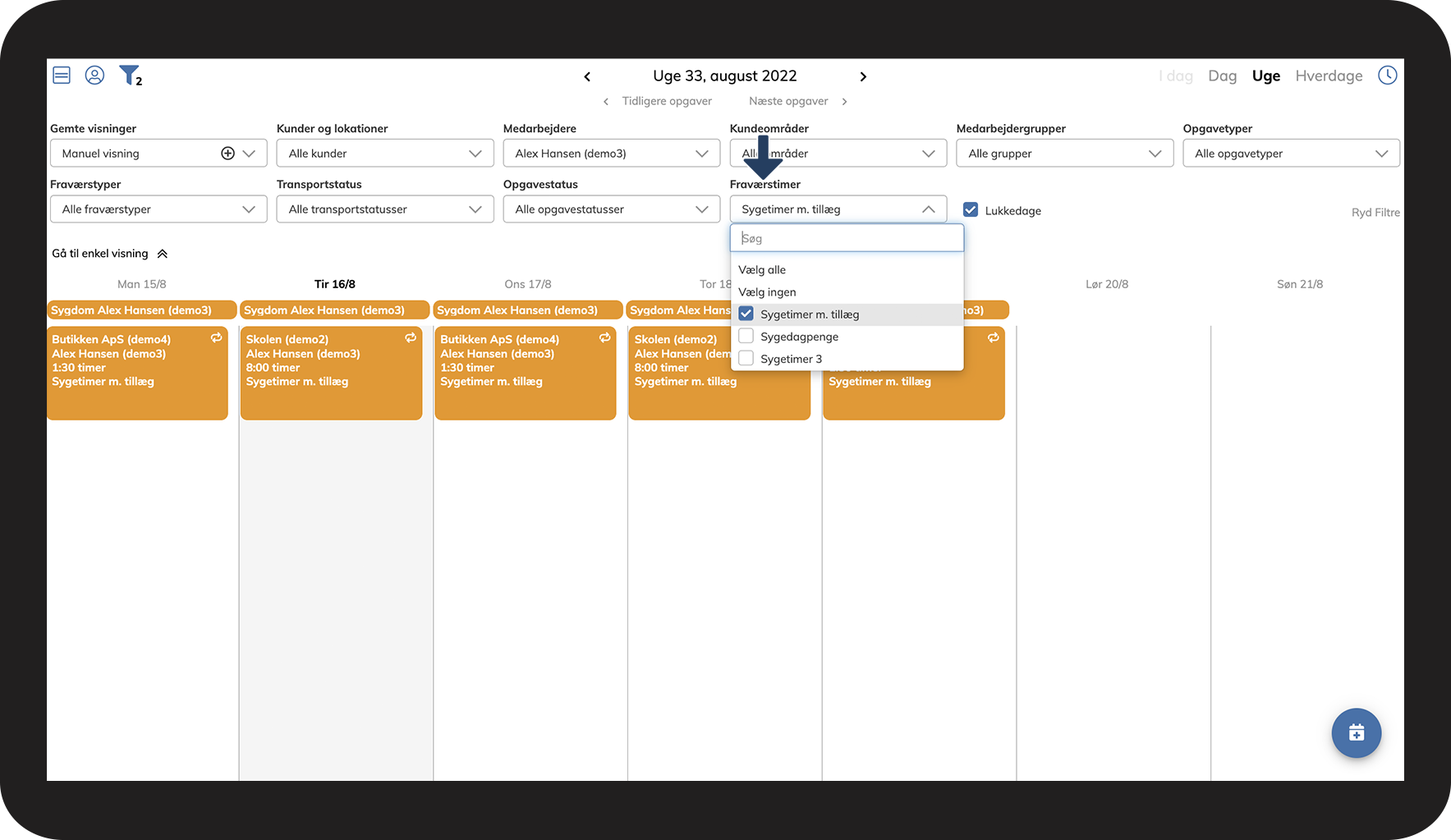
Task: Open the Gemte visninger dropdown
Action: (158, 154)
